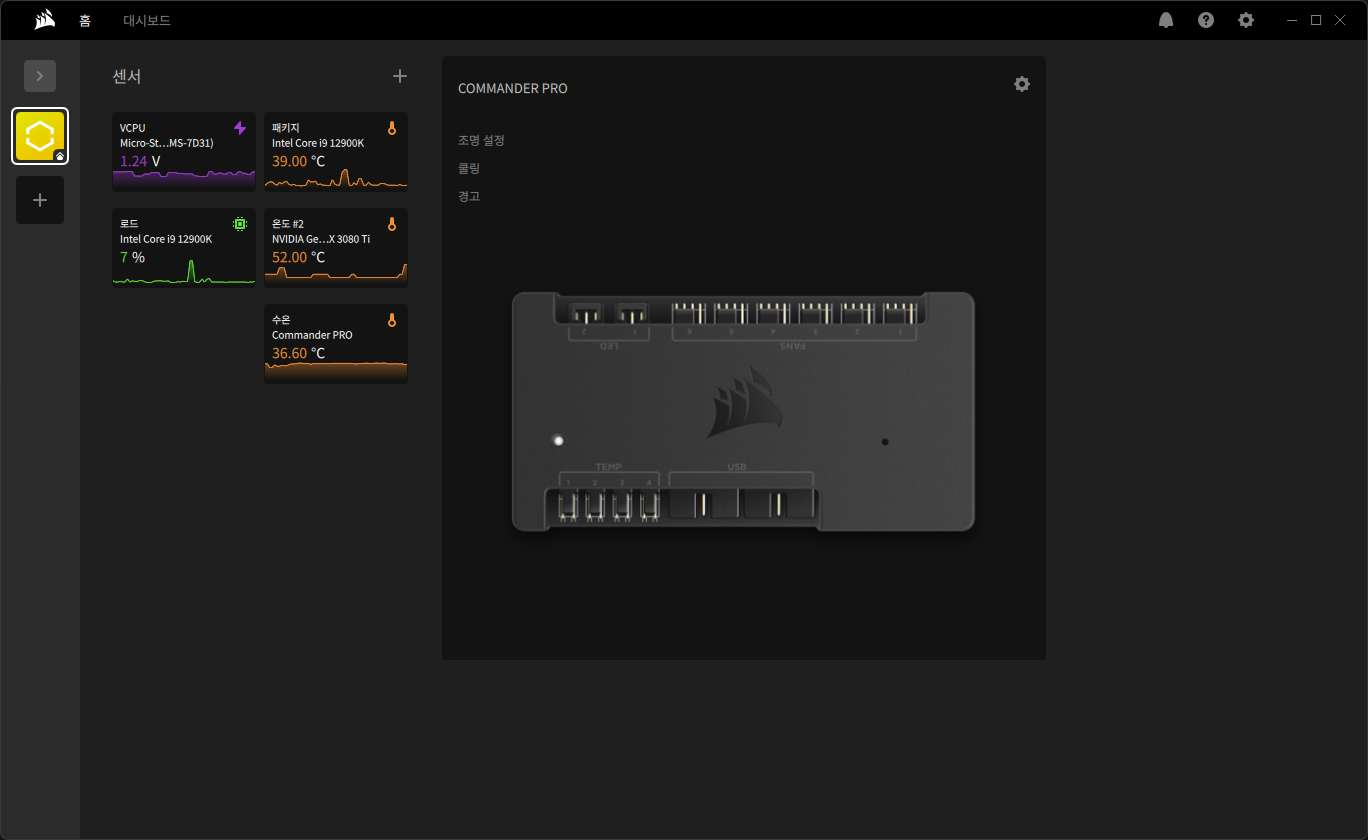Screen dimensions: 1368x840
Task: Select the Commander PRO 수온 sensor card
Action: point(336,344)
